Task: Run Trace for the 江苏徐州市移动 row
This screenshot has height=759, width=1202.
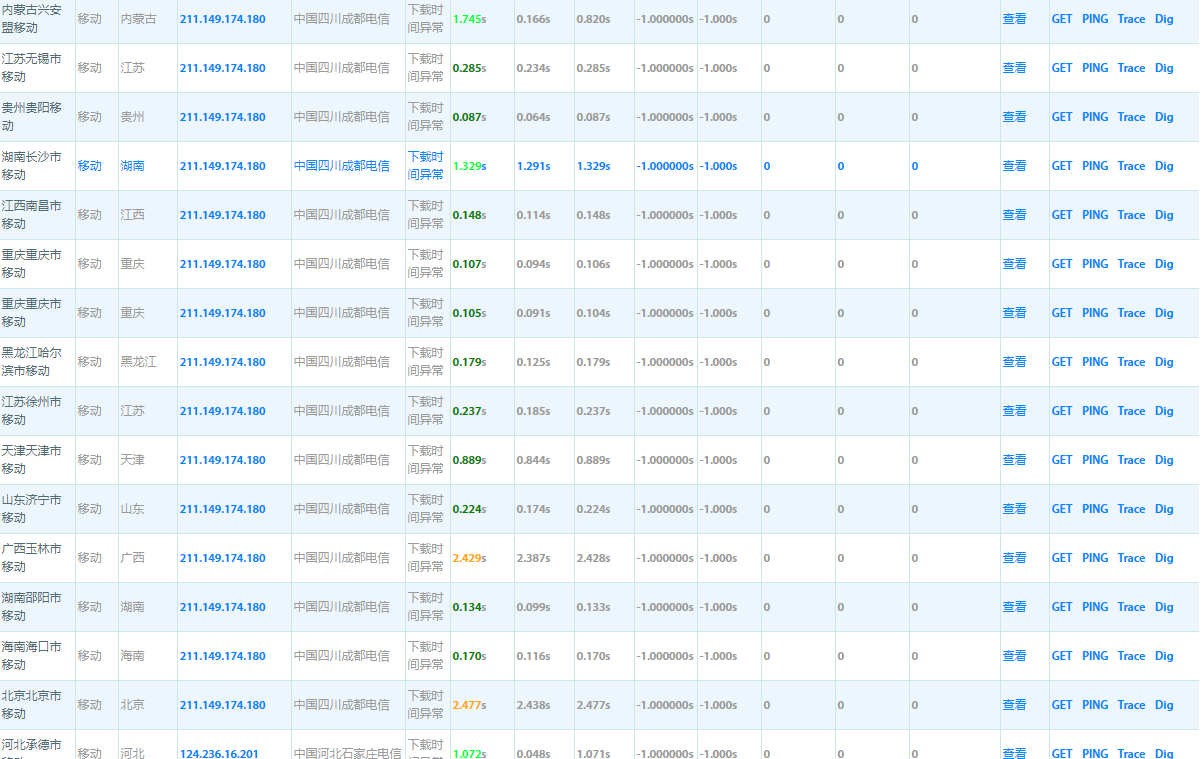Action: click(1131, 411)
